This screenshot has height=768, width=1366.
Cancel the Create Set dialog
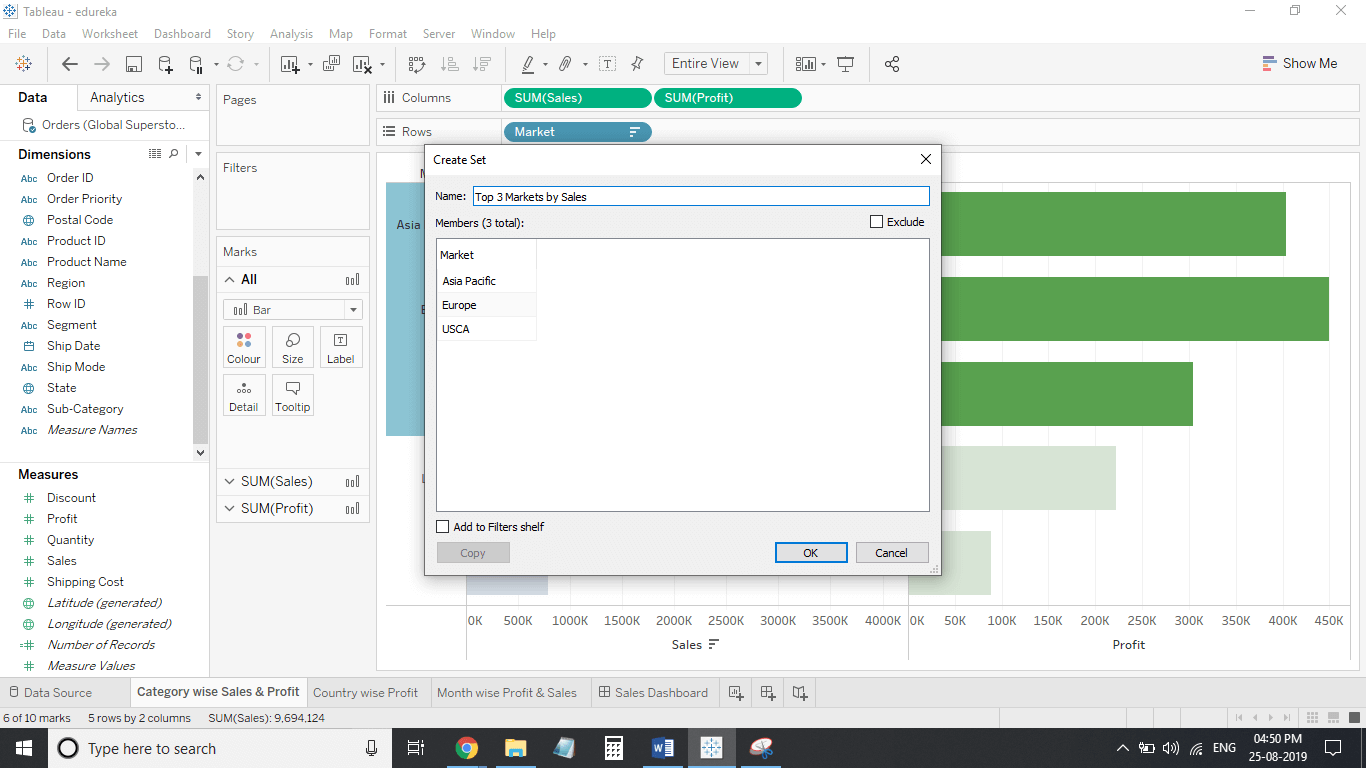click(891, 552)
